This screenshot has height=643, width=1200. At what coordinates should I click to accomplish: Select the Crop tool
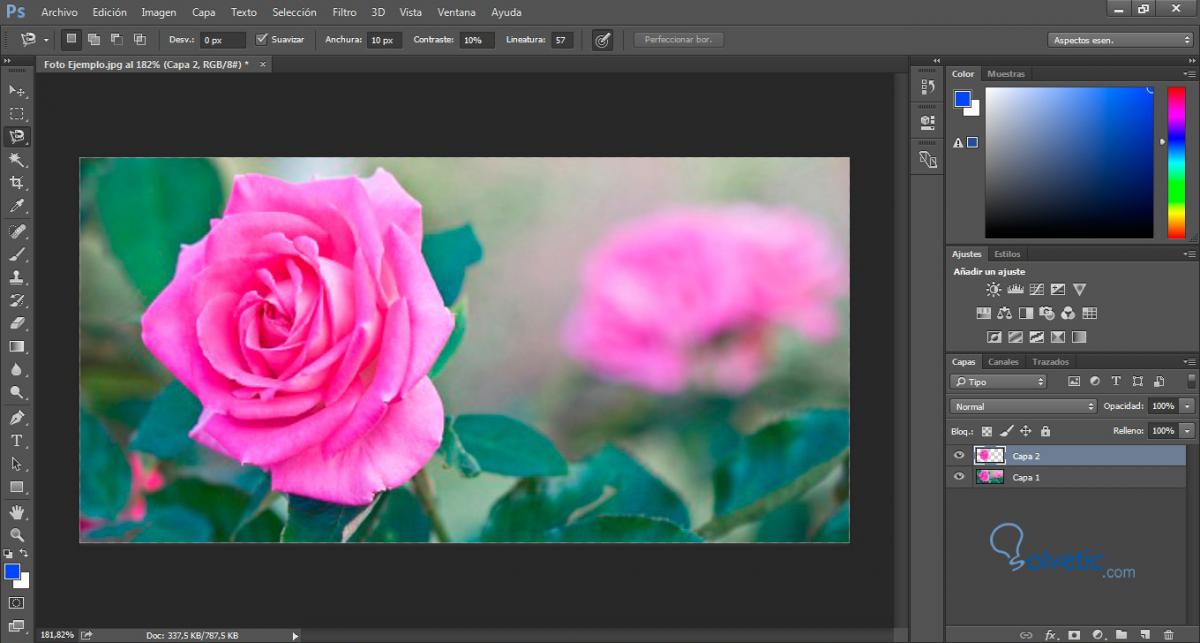[17, 183]
